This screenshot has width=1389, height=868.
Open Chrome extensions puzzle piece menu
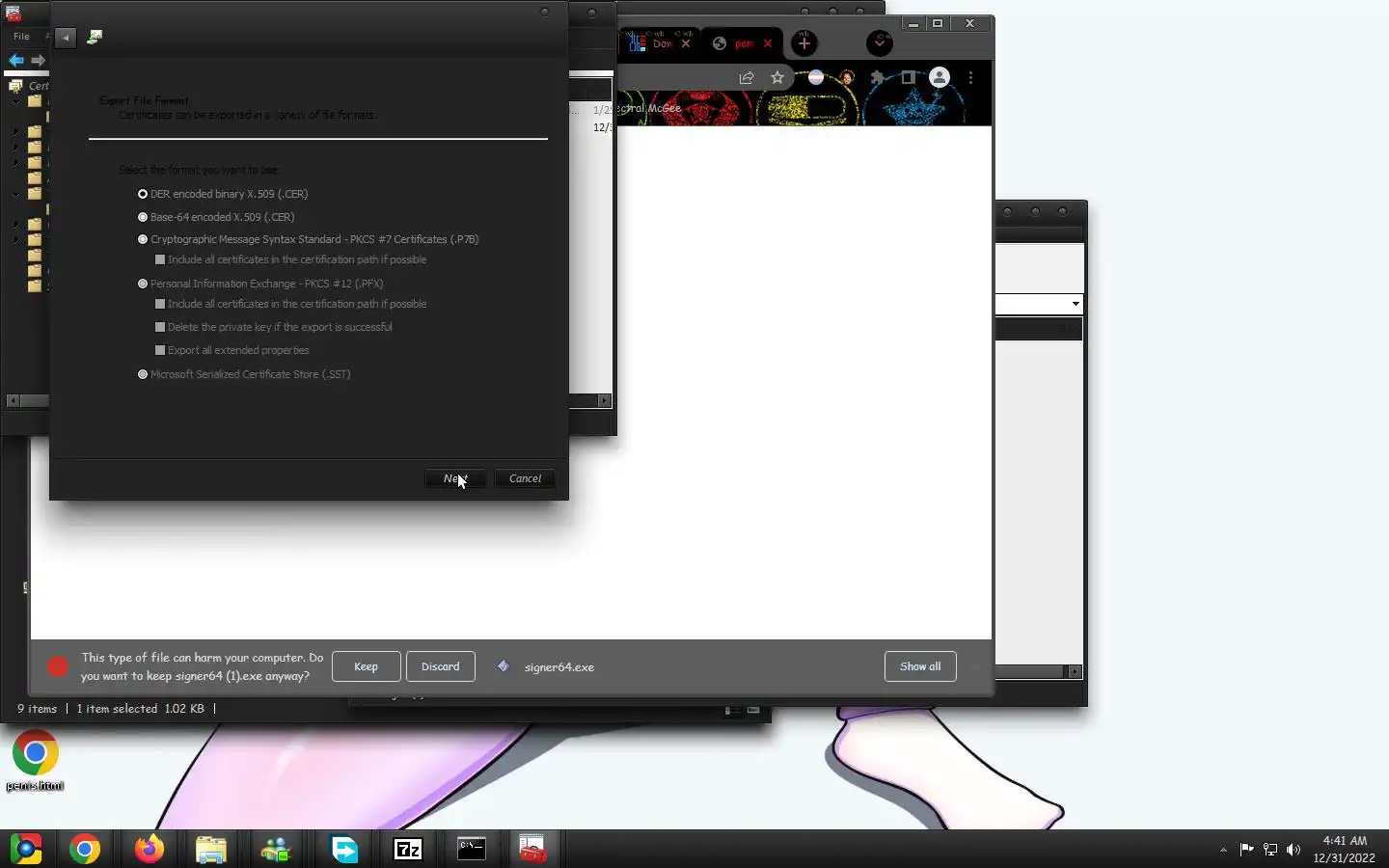pyautogui.click(x=877, y=78)
